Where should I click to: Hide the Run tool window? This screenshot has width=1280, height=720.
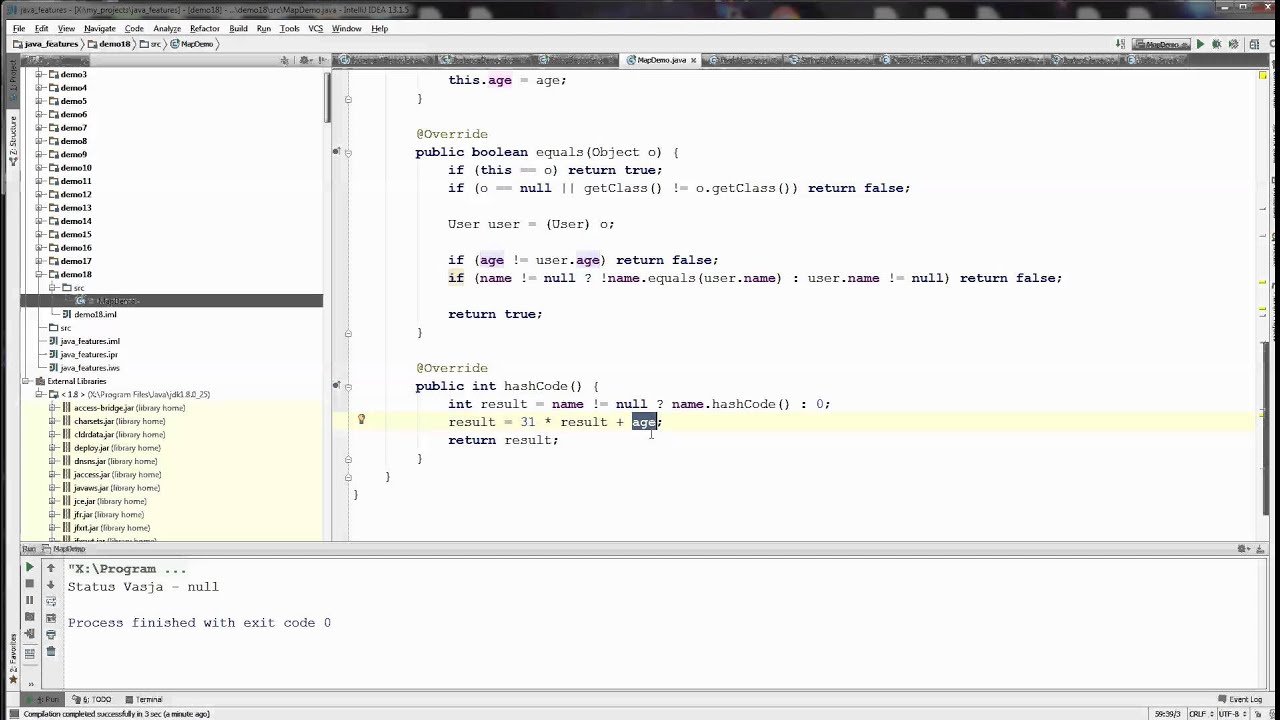pyautogui.click(x=1259, y=549)
